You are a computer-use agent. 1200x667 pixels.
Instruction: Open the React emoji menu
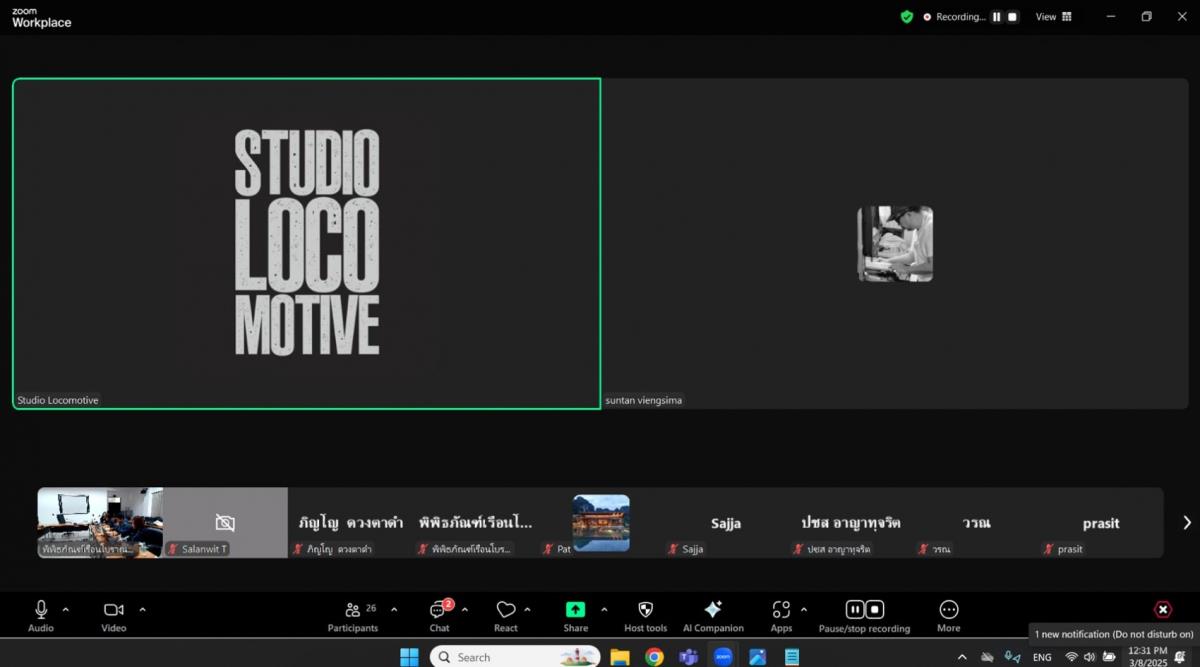[x=506, y=615]
